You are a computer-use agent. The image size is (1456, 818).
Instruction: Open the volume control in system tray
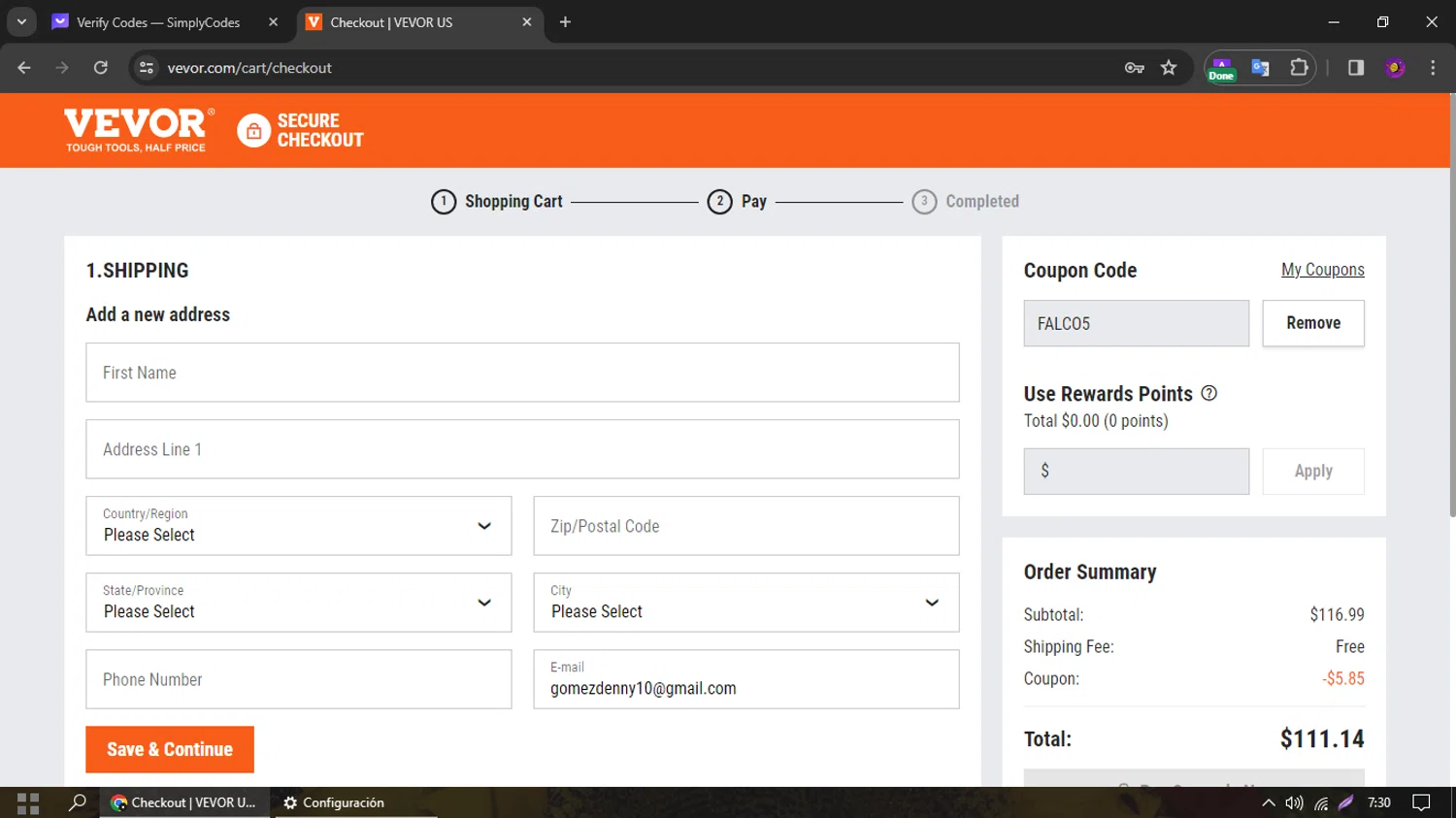[x=1294, y=802]
